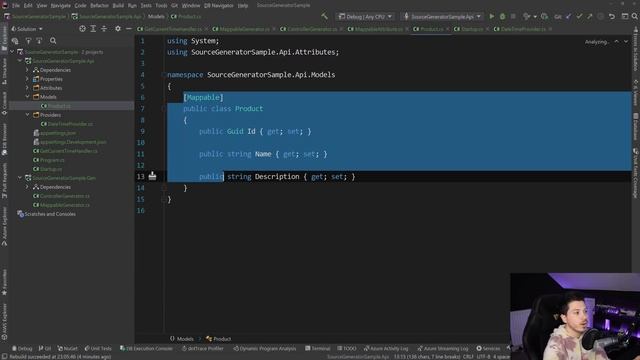The height and width of the screenshot is (360, 640).
Task: Expand the Properties folder
Action: (x=27, y=79)
